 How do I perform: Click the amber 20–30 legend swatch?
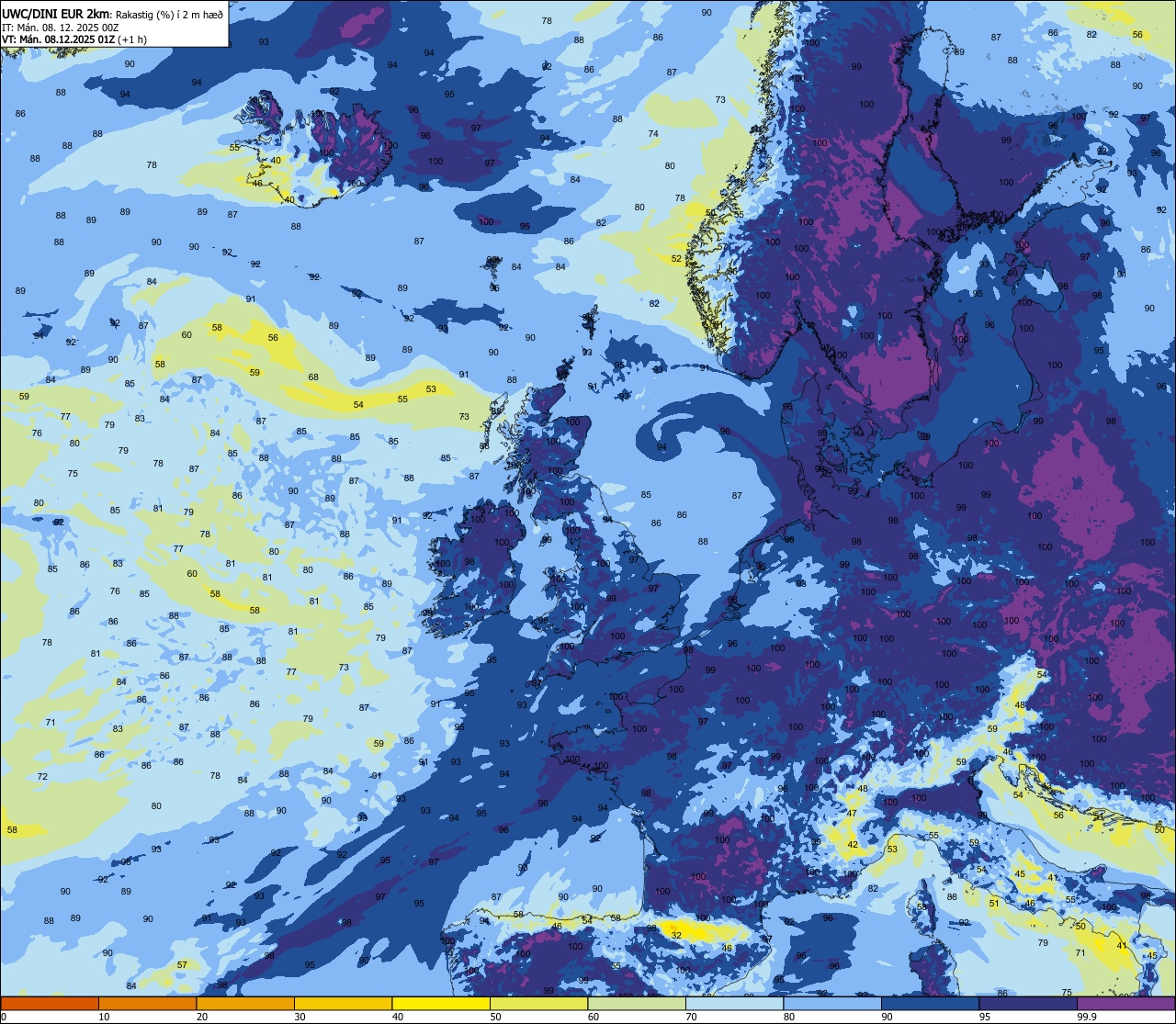[245, 1003]
